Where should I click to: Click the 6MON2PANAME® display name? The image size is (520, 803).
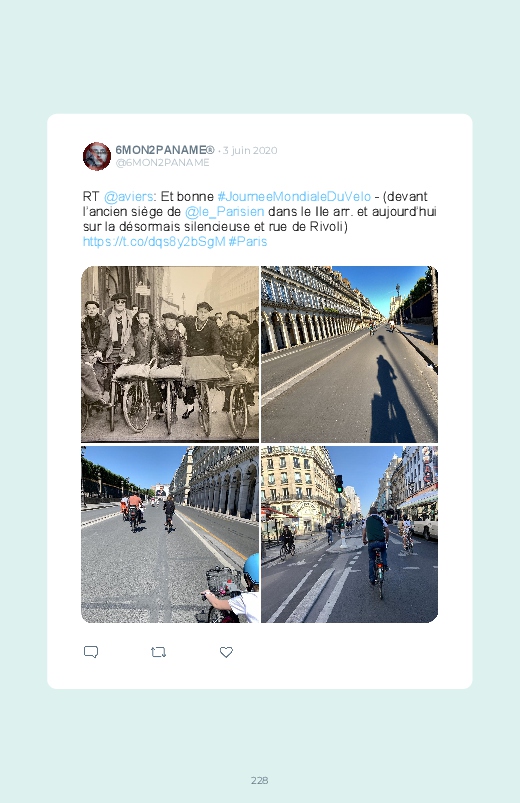point(164,150)
